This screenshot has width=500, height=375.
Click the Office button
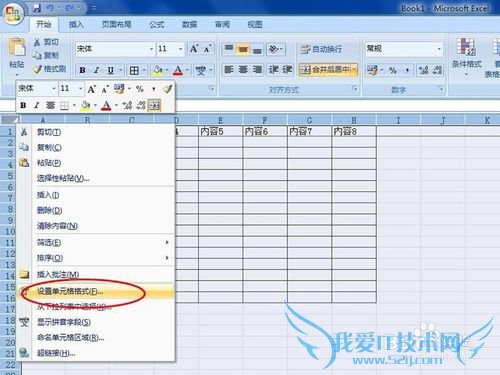[13, 14]
